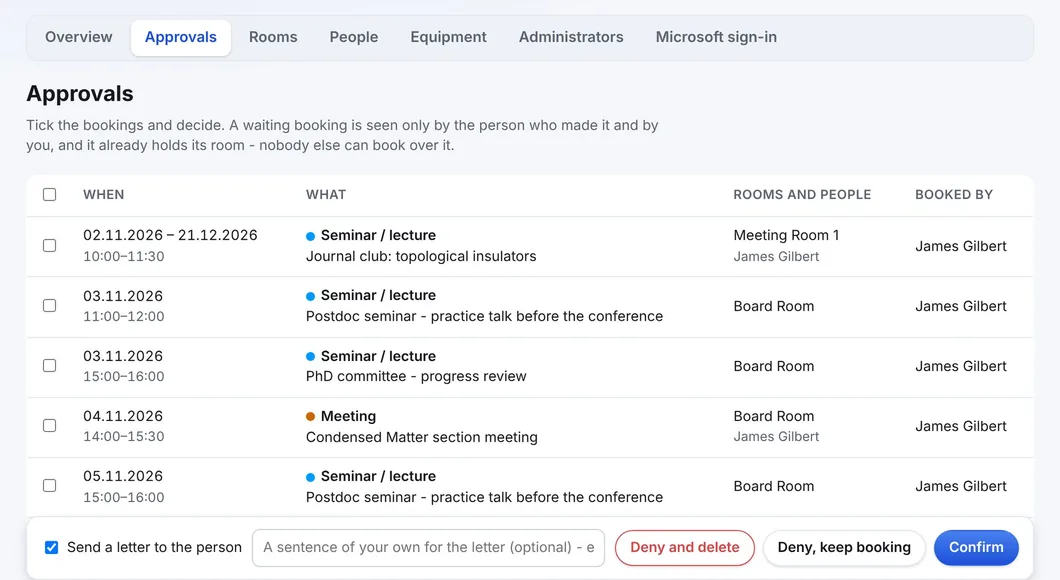Click Journal club: topological insulators text
The width and height of the screenshot is (1060, 580).
pyautogui.click(x=421, y=256)
